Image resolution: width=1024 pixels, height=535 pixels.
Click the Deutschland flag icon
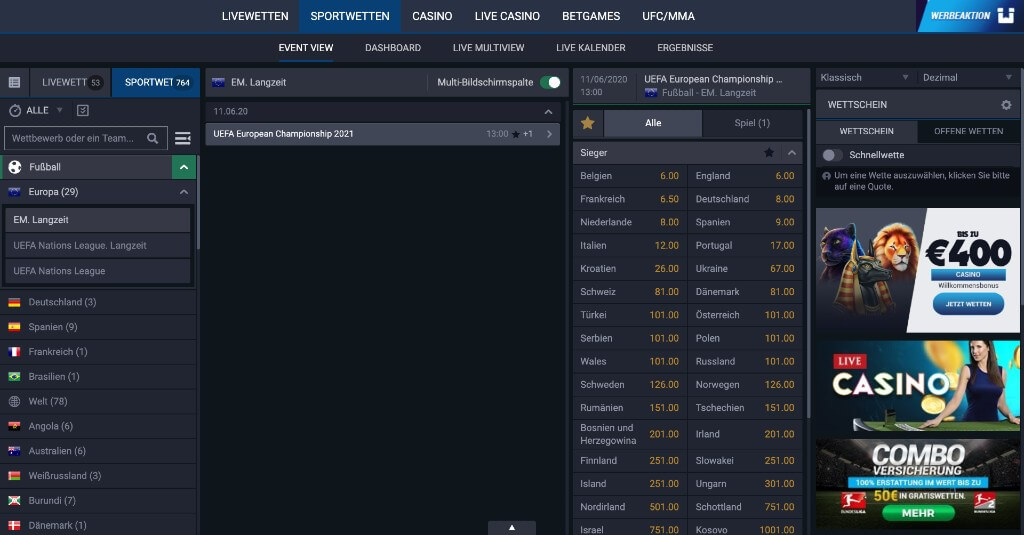coord(14,302)
